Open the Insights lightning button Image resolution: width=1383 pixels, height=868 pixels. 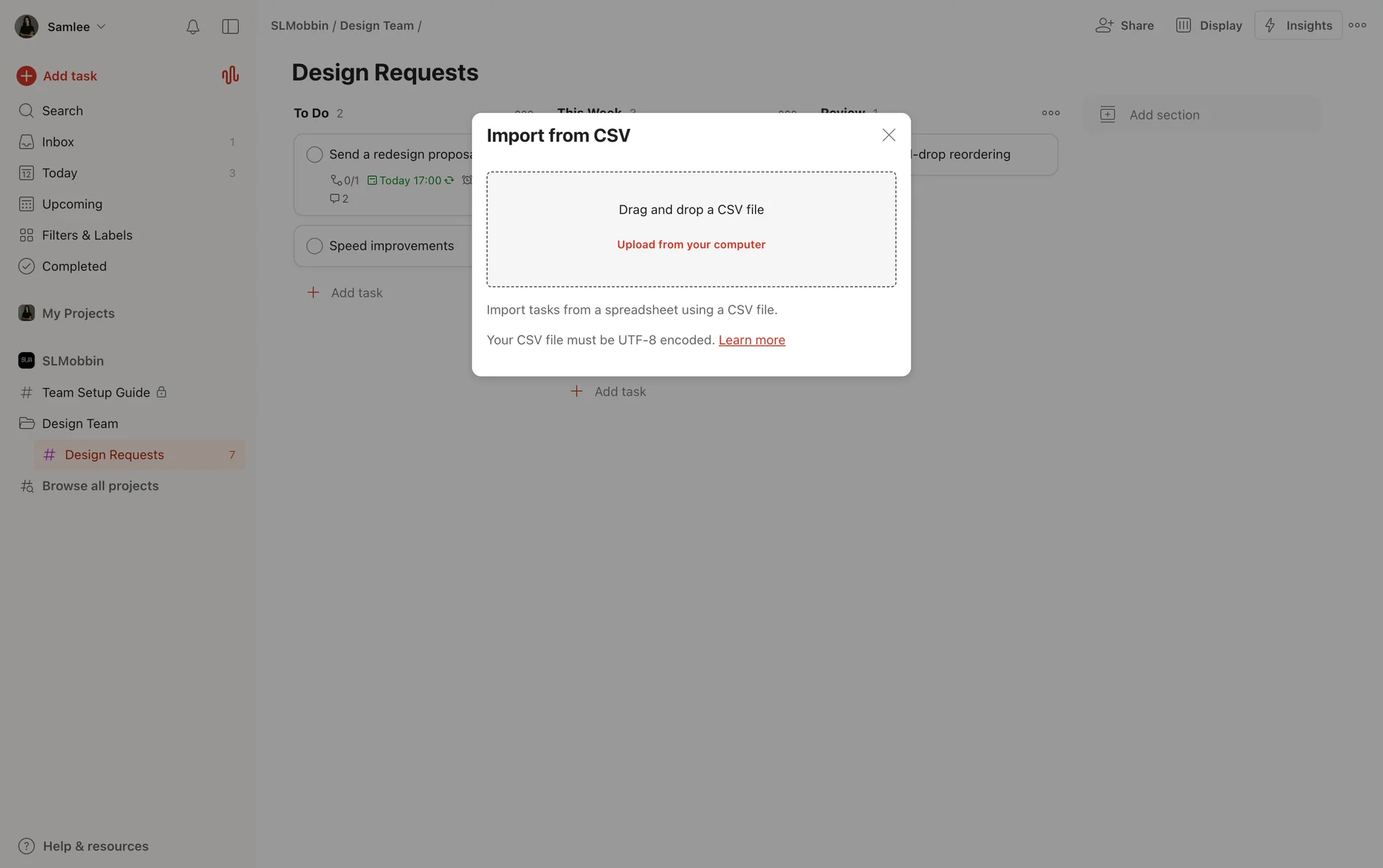tap(1298, 25)
